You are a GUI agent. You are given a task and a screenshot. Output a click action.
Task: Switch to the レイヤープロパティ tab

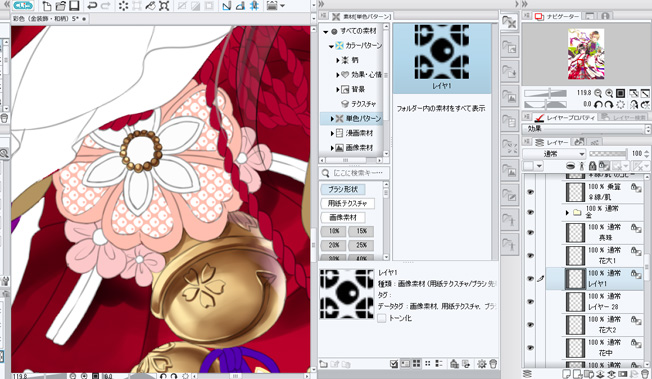[565, 118]
